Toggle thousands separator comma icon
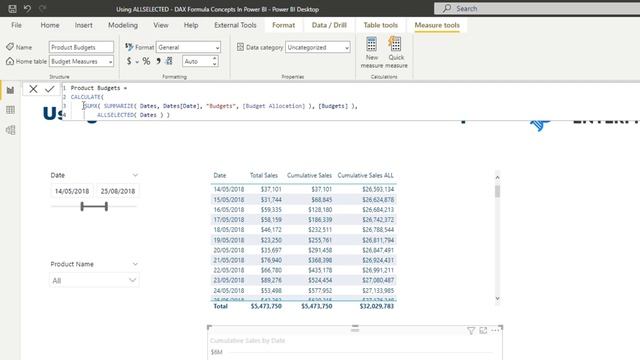The image size is (640, 360). tap(158, 61)
